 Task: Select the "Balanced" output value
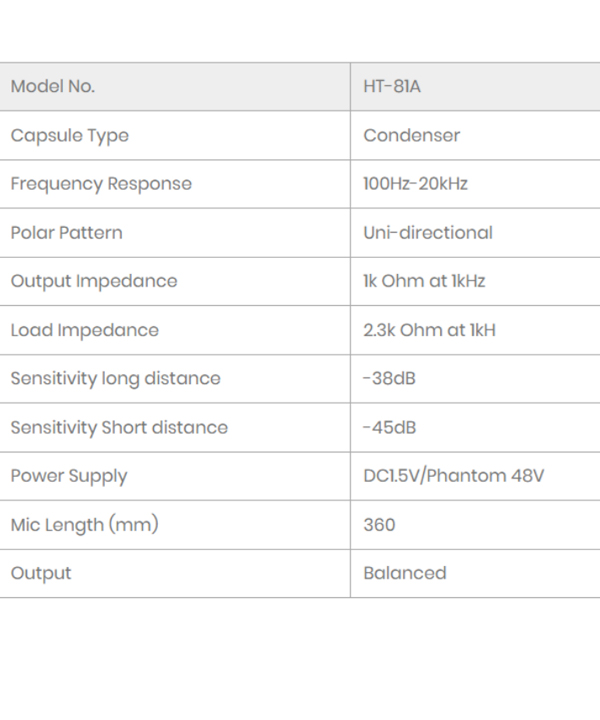[x=405, y=573]
